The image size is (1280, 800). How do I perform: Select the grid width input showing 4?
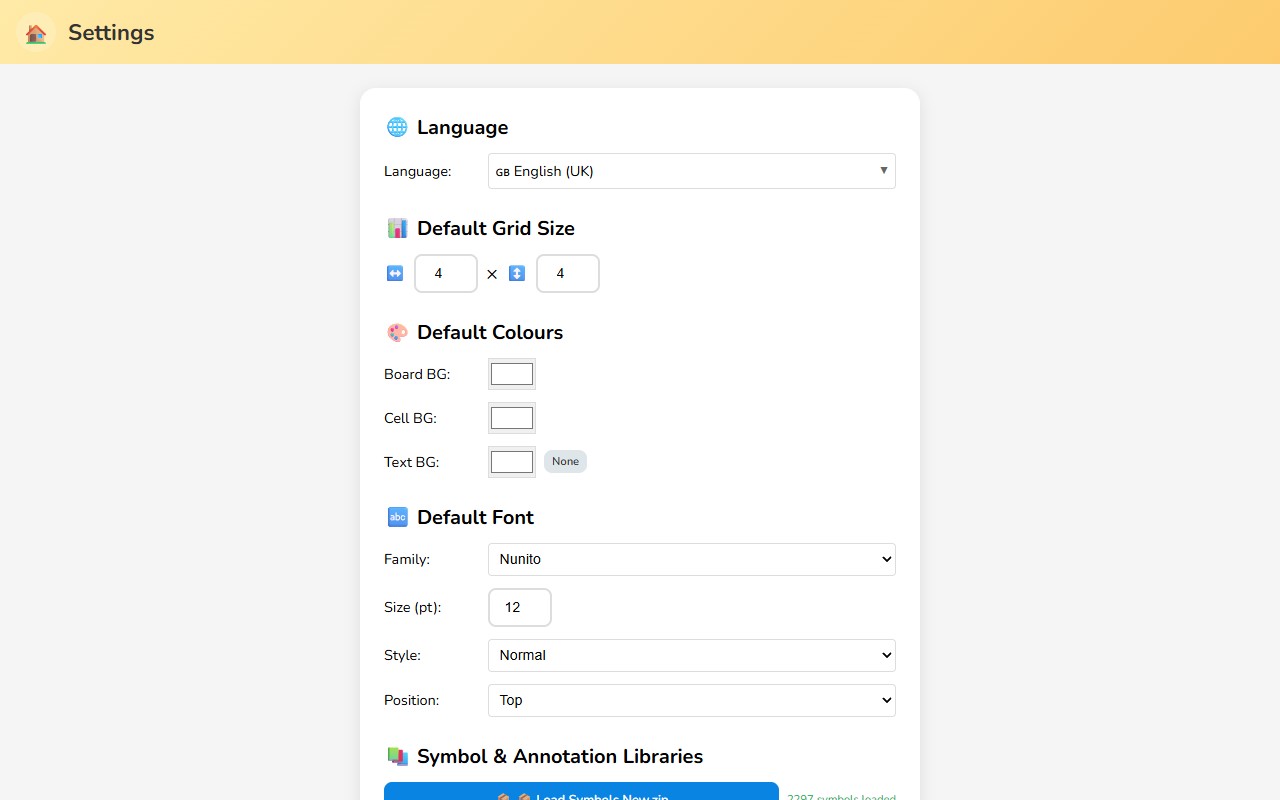click(x=445, y=272)
